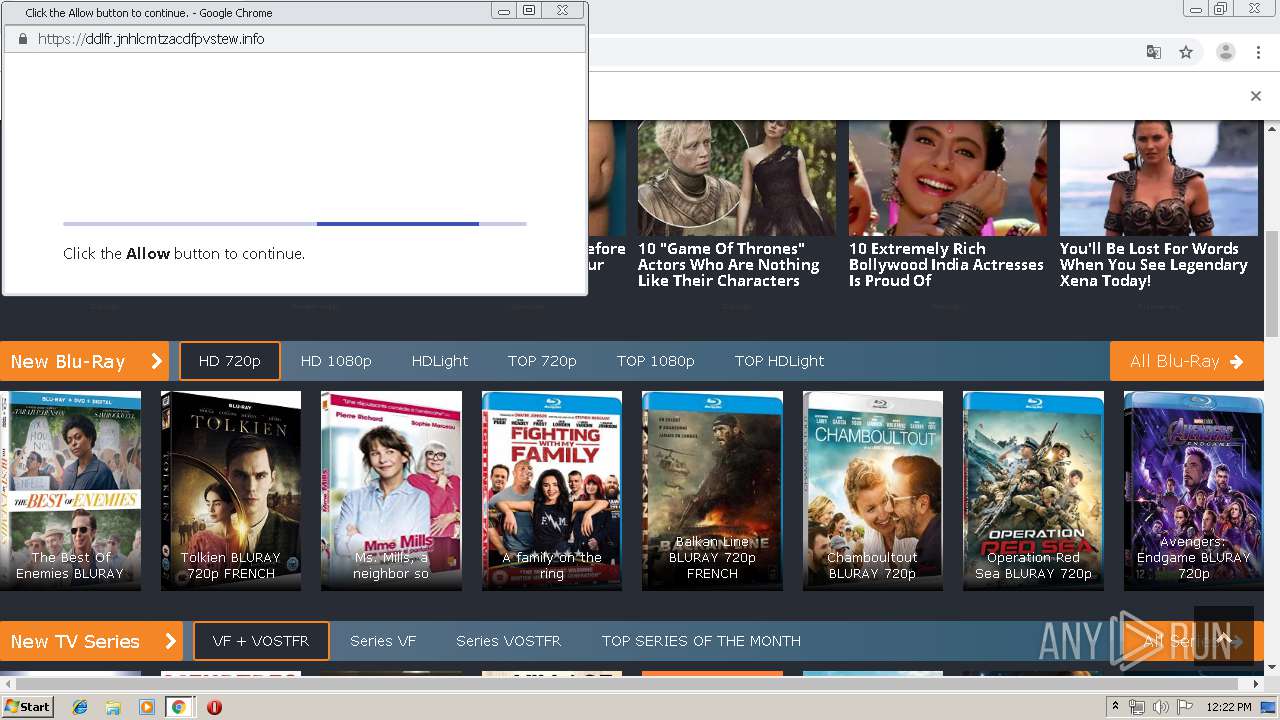Click the padlock icon in the popup address bar
The width and height of the screenshot is (1280, 720).
pos(23,39)
